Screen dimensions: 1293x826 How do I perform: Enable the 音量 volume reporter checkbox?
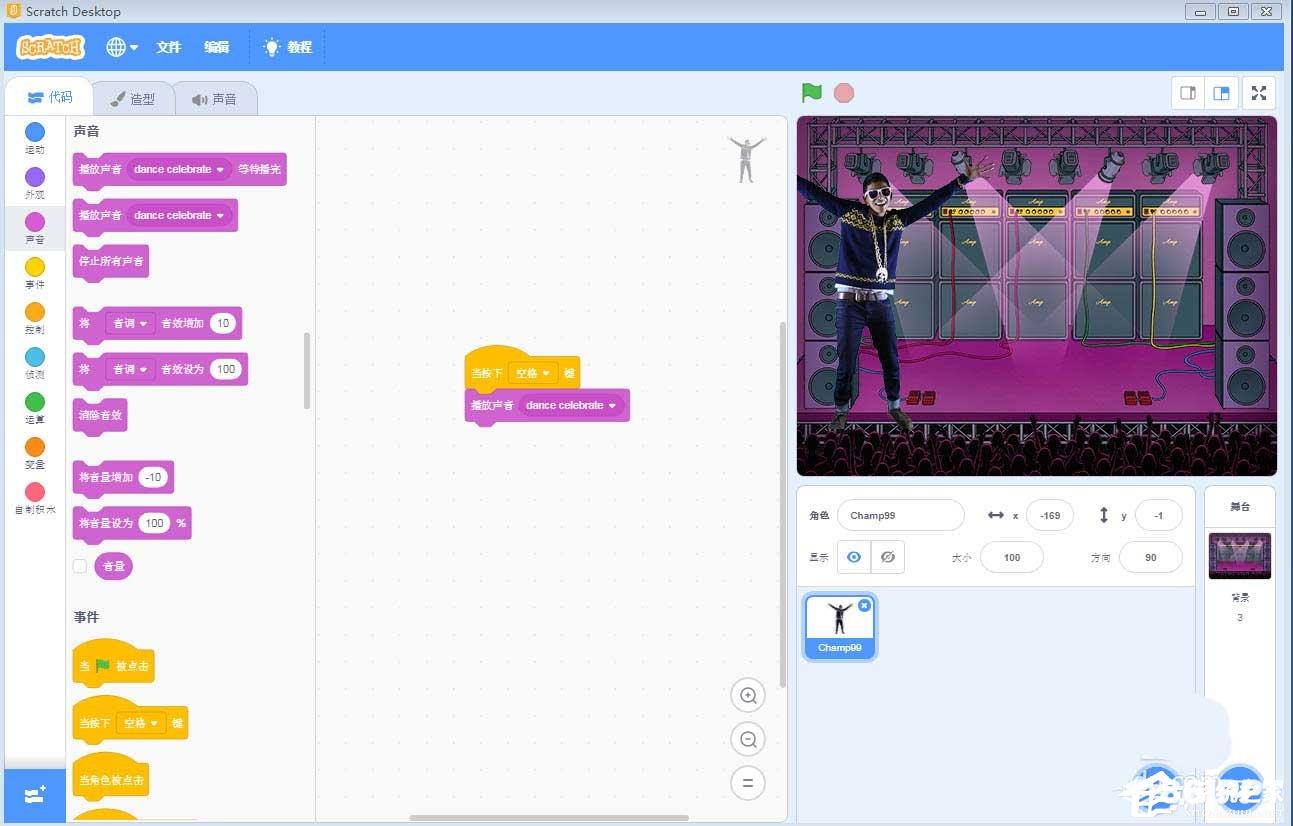80,566
